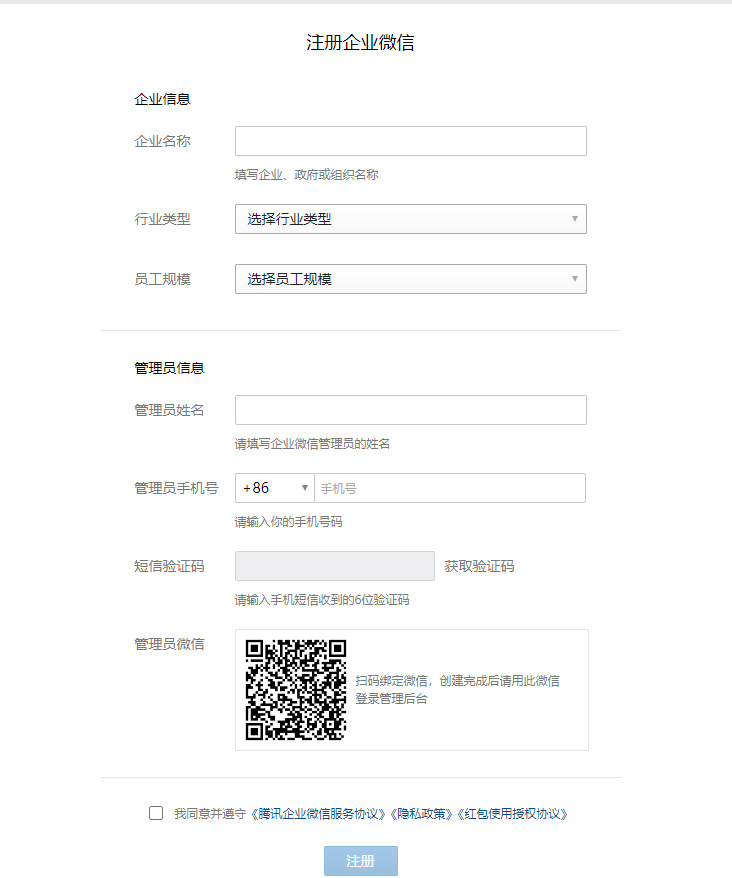The width and height of the screenshot is (732, 878).
Task: Open the 选择员工规模 dropdown
Action: [x=411, y=279]
